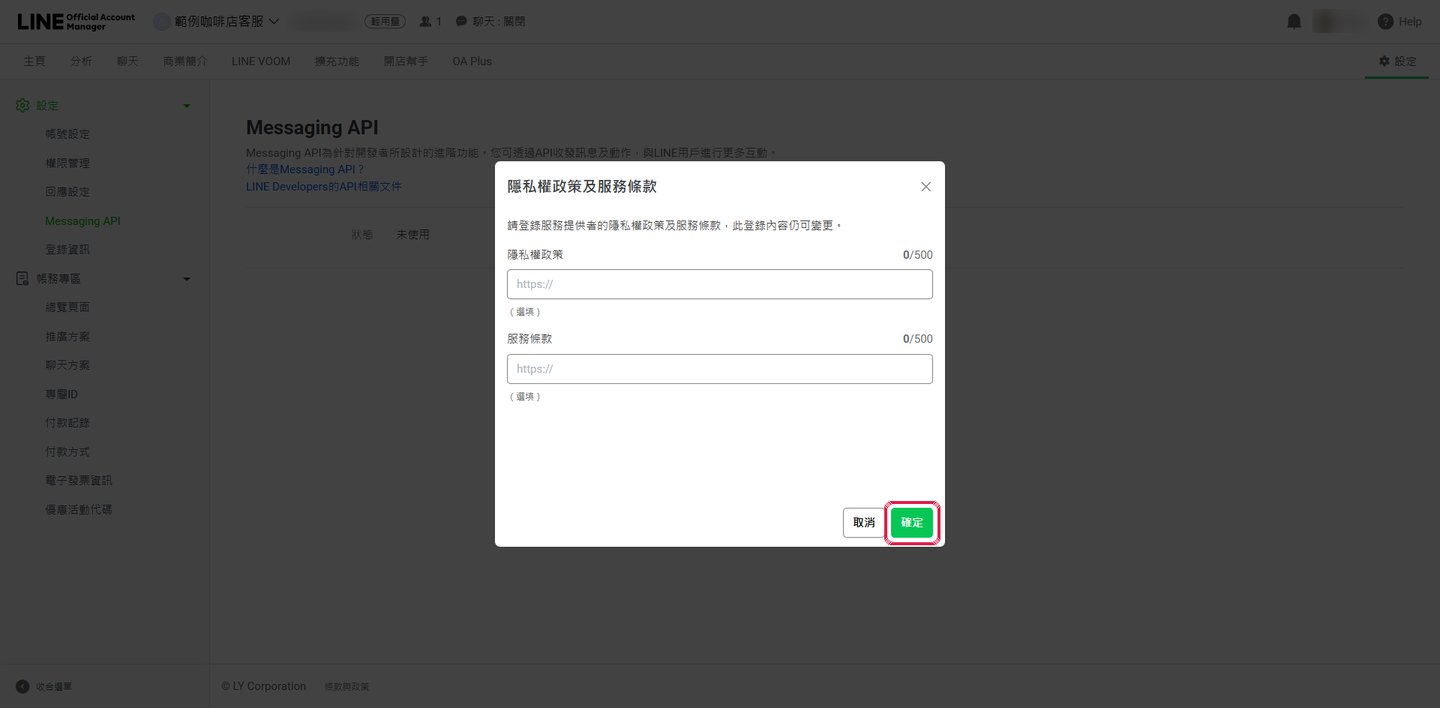Open the 設定 tab at top right
The height and width of the screenshot is (708, 1440).
[x=1397, y=61]
